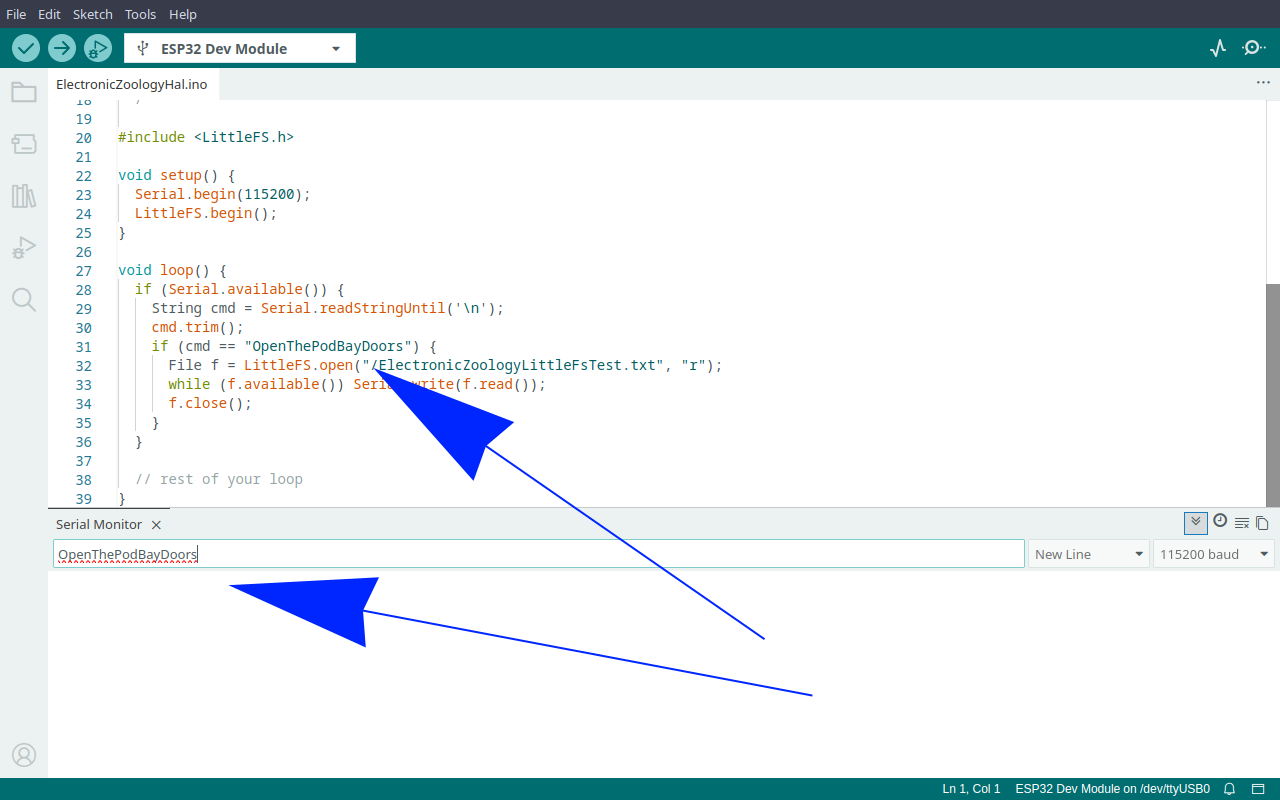Click the notifications bell in status bar
The height and width of the screenshot is (800, 1280).
click(x=1230, y=789)
